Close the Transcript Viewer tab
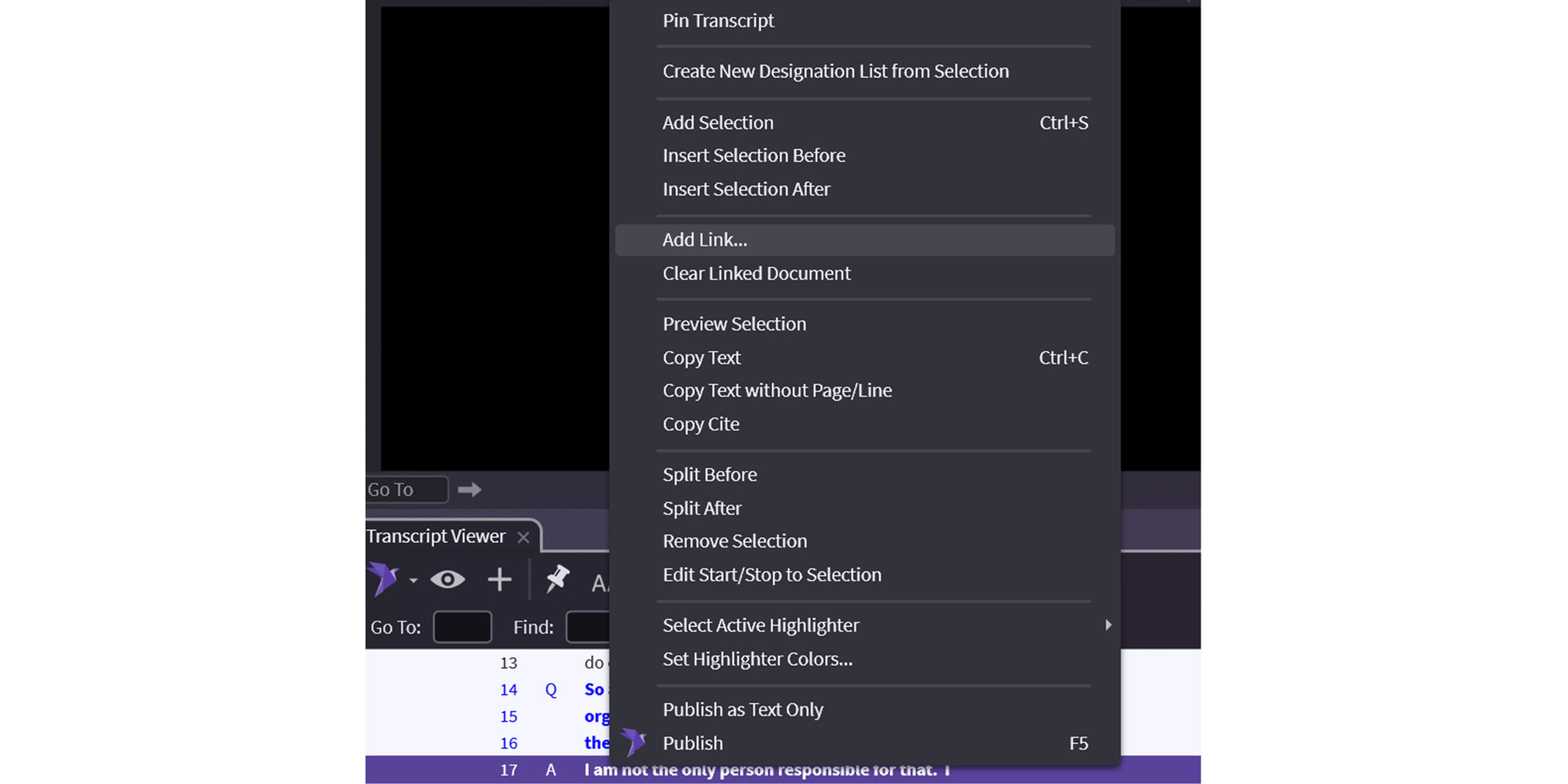This screenshot has width=1568, height=784. pyautogui.click(x=523, y=537)
